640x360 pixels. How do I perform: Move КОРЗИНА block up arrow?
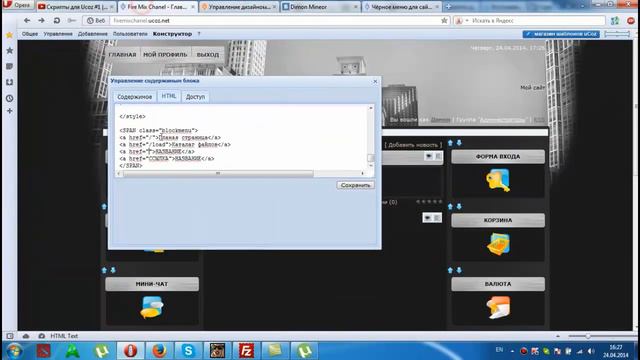point(450,207)
